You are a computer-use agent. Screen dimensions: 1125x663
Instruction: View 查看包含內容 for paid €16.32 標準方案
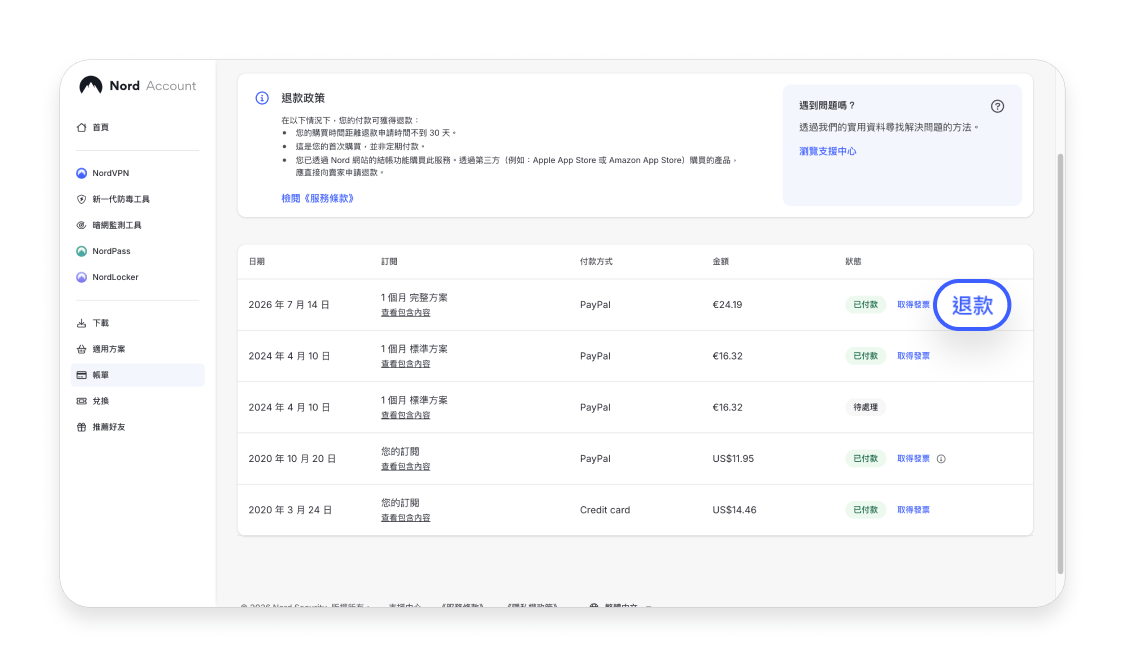point(405,364)
